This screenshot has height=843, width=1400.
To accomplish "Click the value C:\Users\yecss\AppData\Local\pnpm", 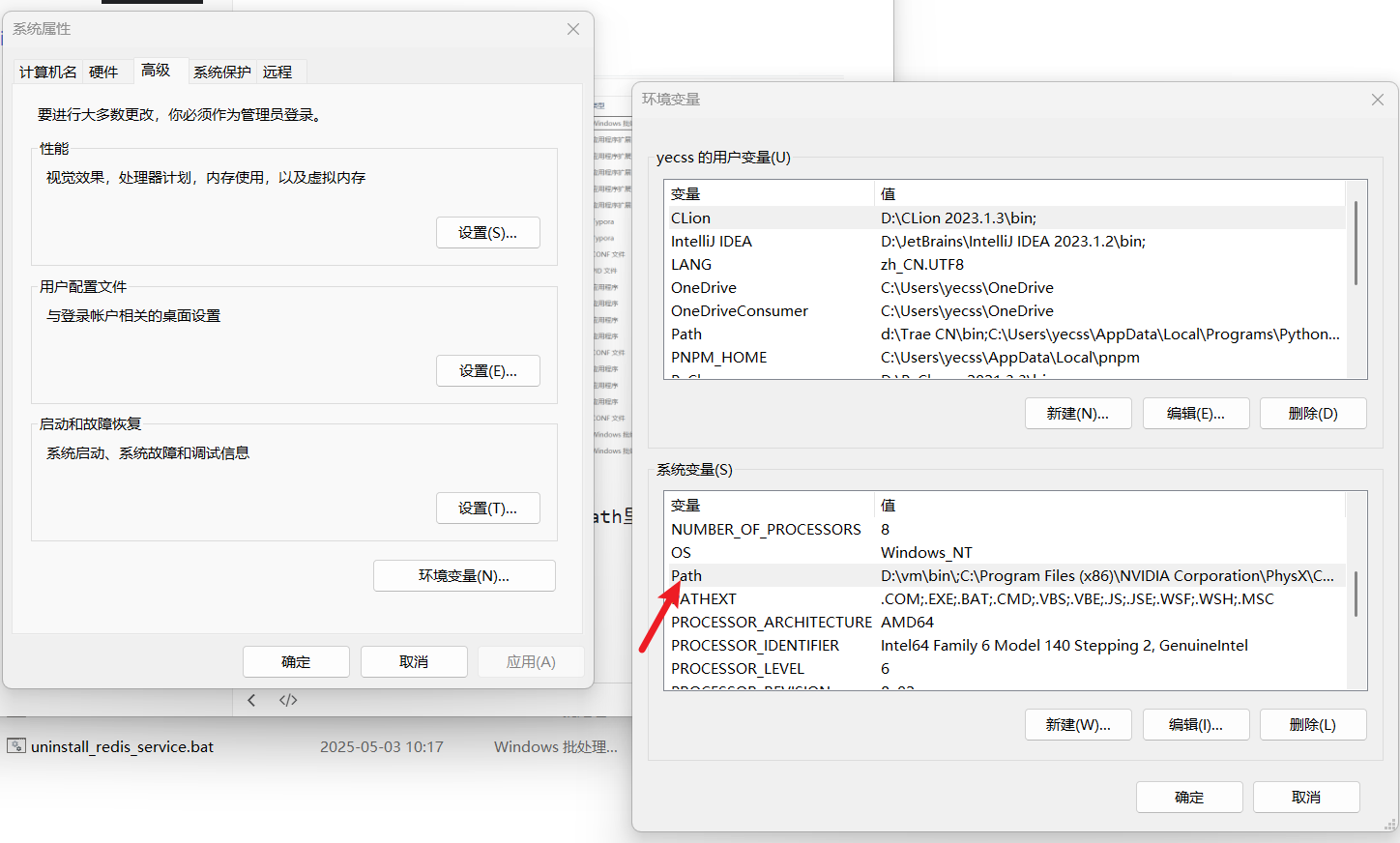I will 1010,358.
